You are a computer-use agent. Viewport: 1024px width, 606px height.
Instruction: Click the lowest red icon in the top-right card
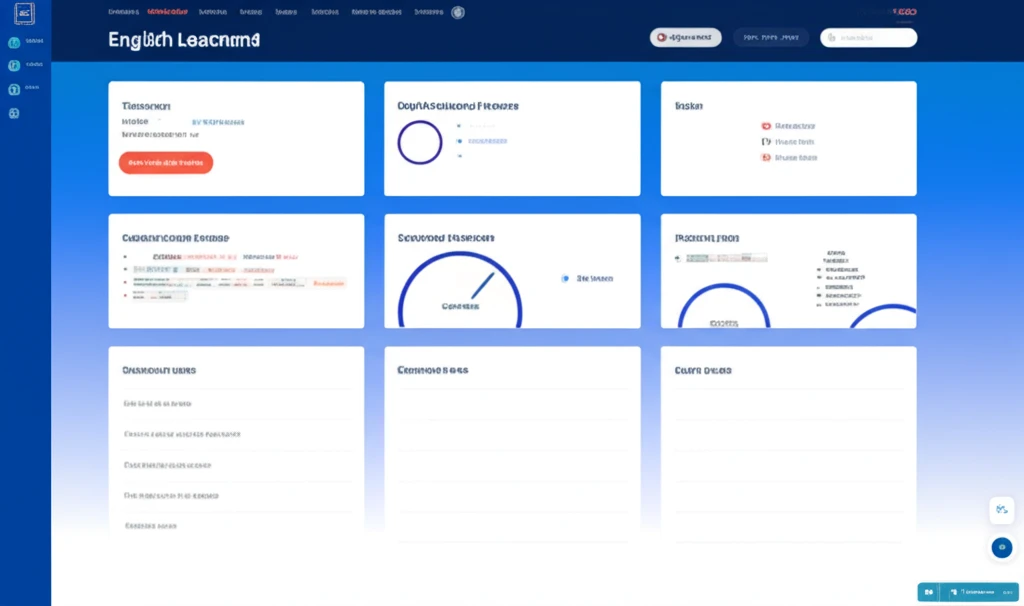(x=766, y=157)
